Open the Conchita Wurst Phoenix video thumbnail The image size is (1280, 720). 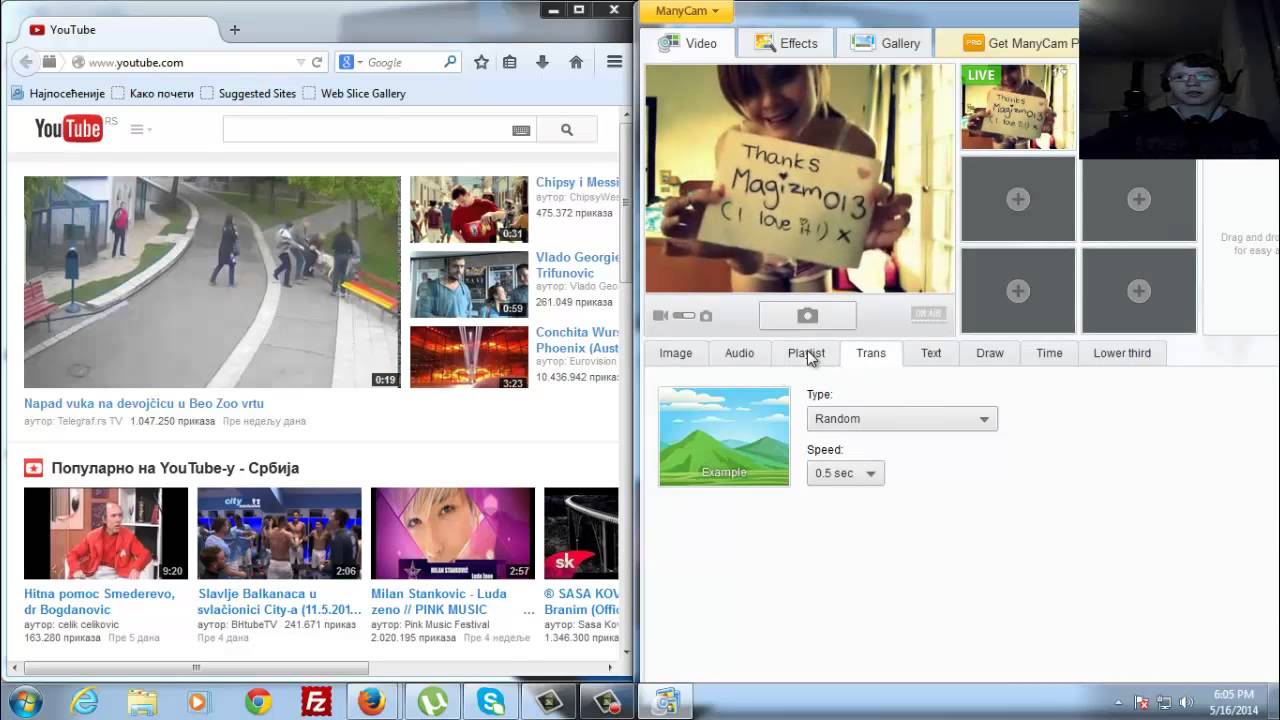(469, 357)
